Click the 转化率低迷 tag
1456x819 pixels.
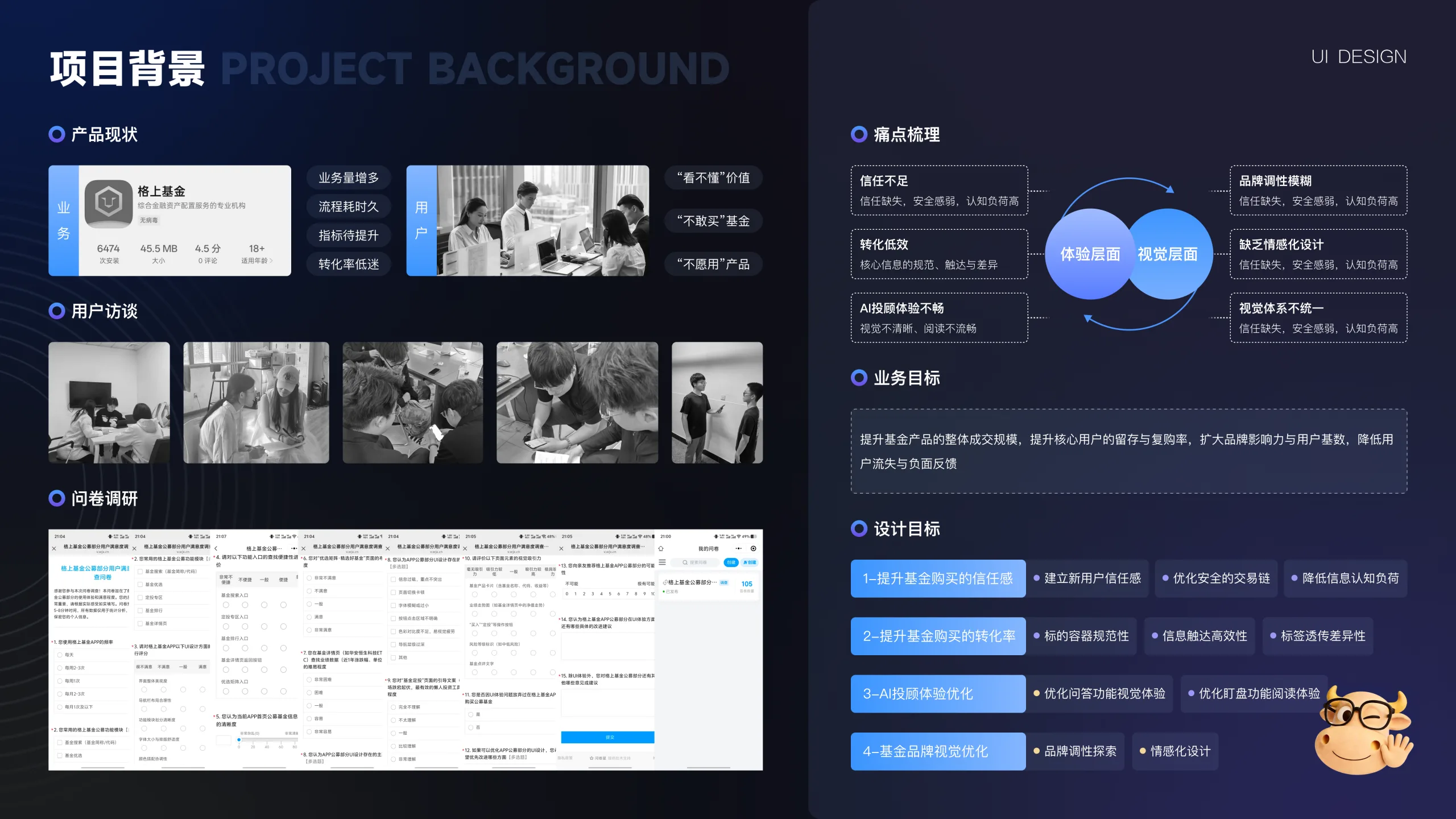pos(349,264)
